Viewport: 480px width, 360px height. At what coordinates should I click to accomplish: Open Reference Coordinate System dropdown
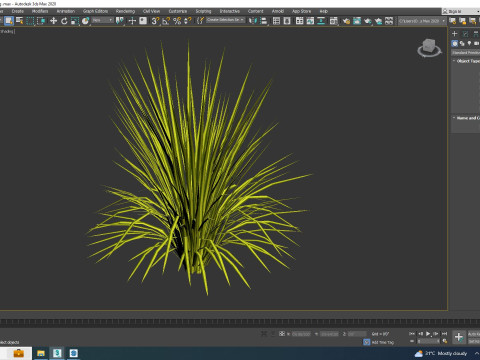point(103,20)
